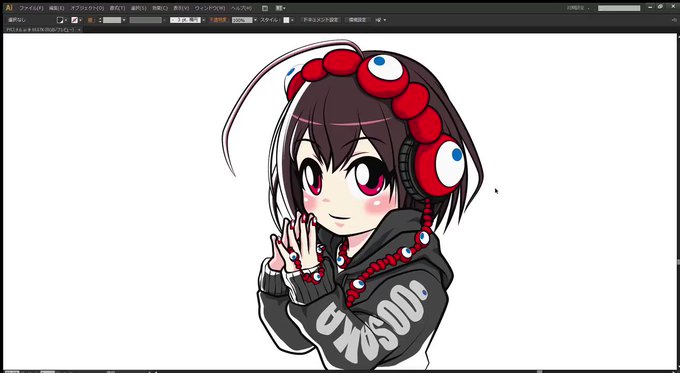Click the variable width profile field
Screen dimensions: 680x373
click(x=145, y=20)
